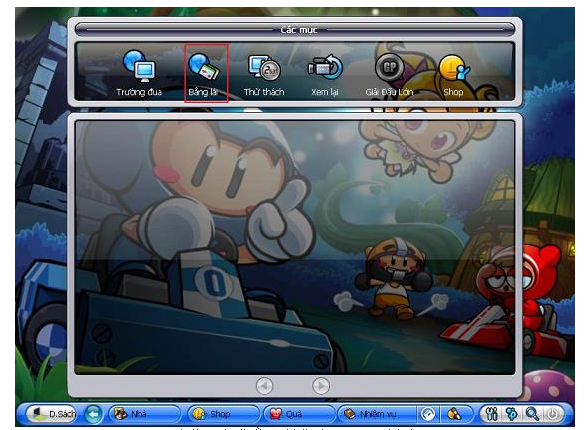Go to previous page with left arrow
The height and width of the screenshot is (430, 587).
point(264,386)
